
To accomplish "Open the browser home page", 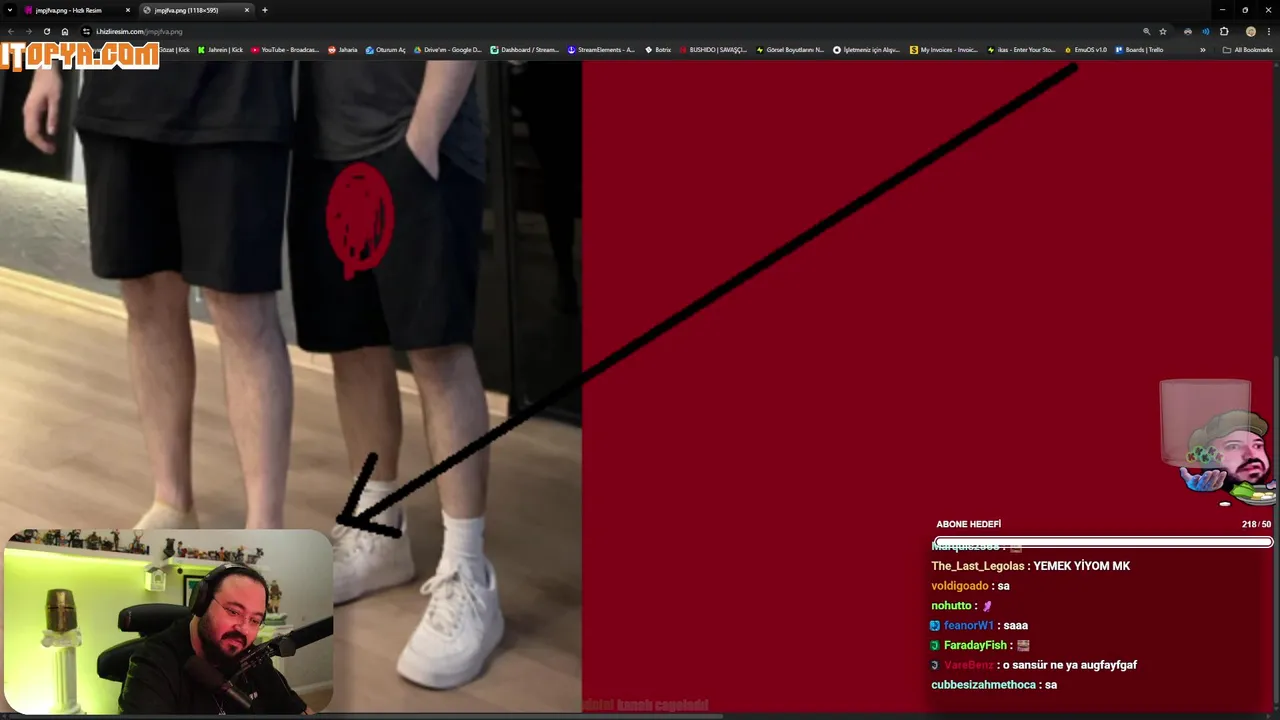I will tap(65, 31).
